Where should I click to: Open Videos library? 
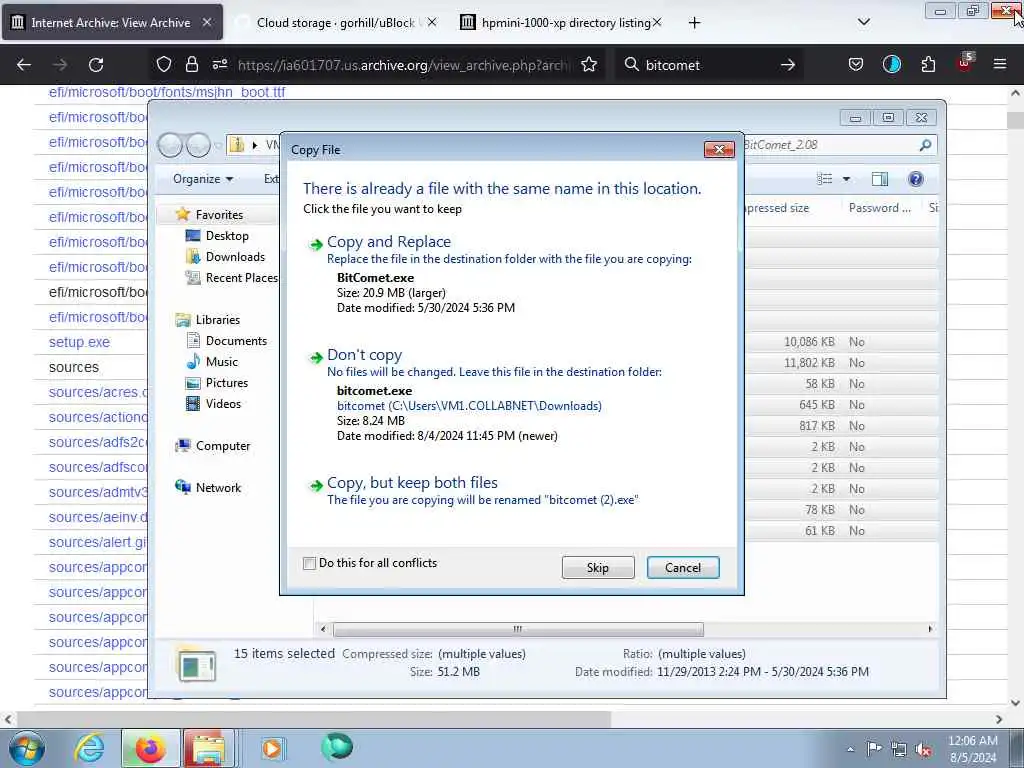click(223, 404)
